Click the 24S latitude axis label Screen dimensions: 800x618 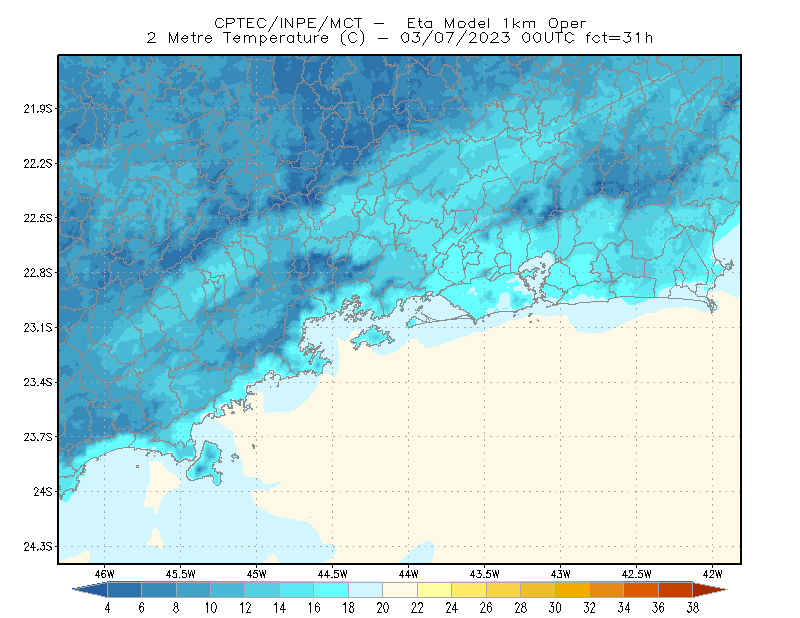click(42, 491)
